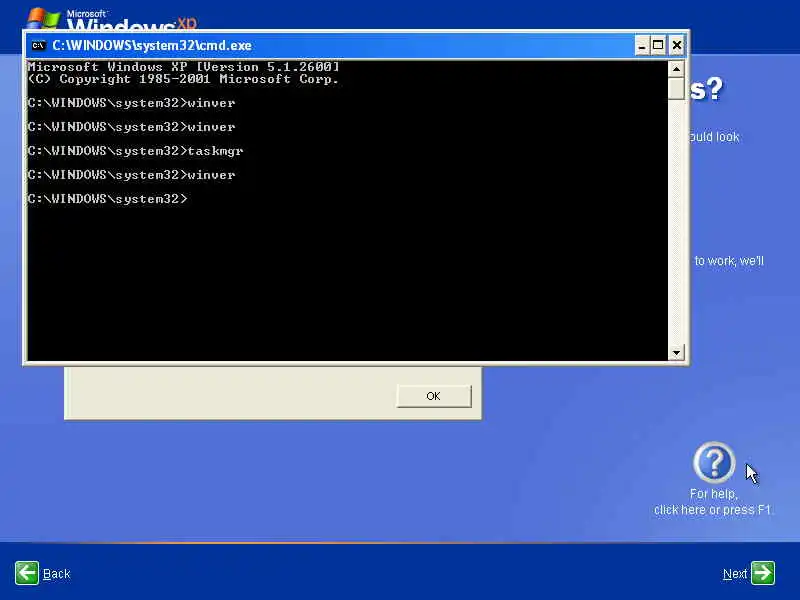This screenshot has width=800, height=600.
Task: Click the green Next arrow icon
Action: tap(763, 573)
